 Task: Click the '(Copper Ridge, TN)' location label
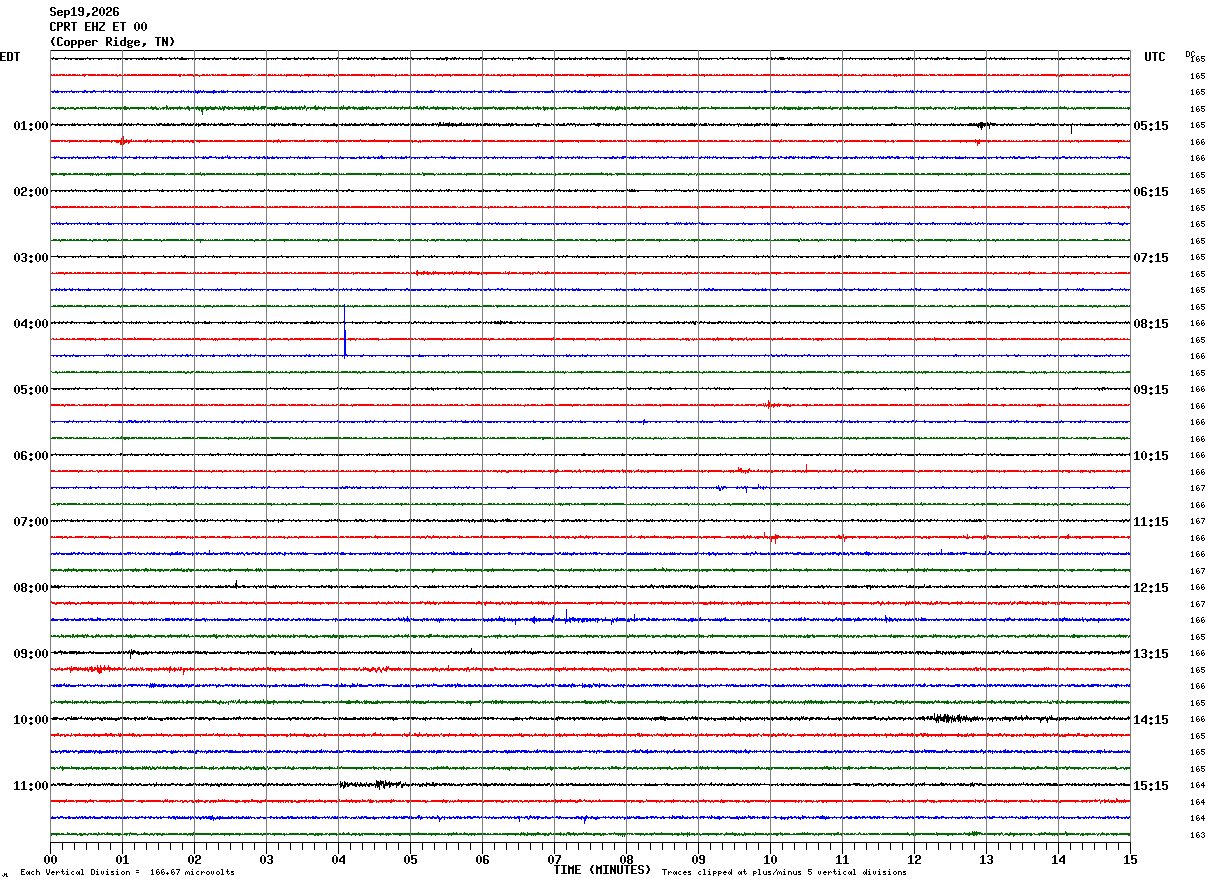coord(112,42)
